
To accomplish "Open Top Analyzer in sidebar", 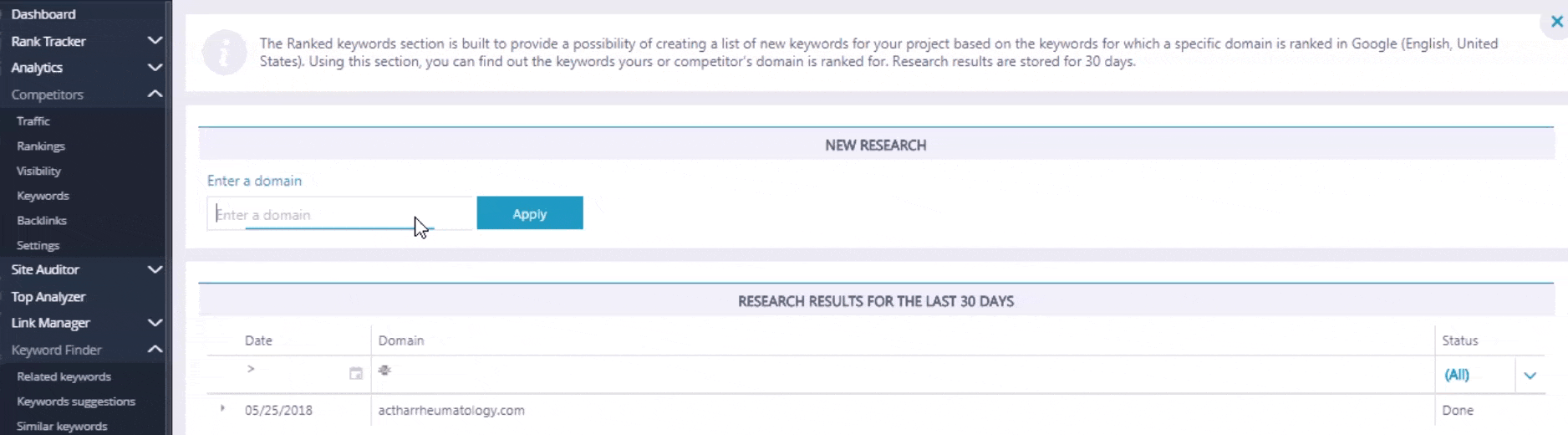I will click(x=48, y=297).
